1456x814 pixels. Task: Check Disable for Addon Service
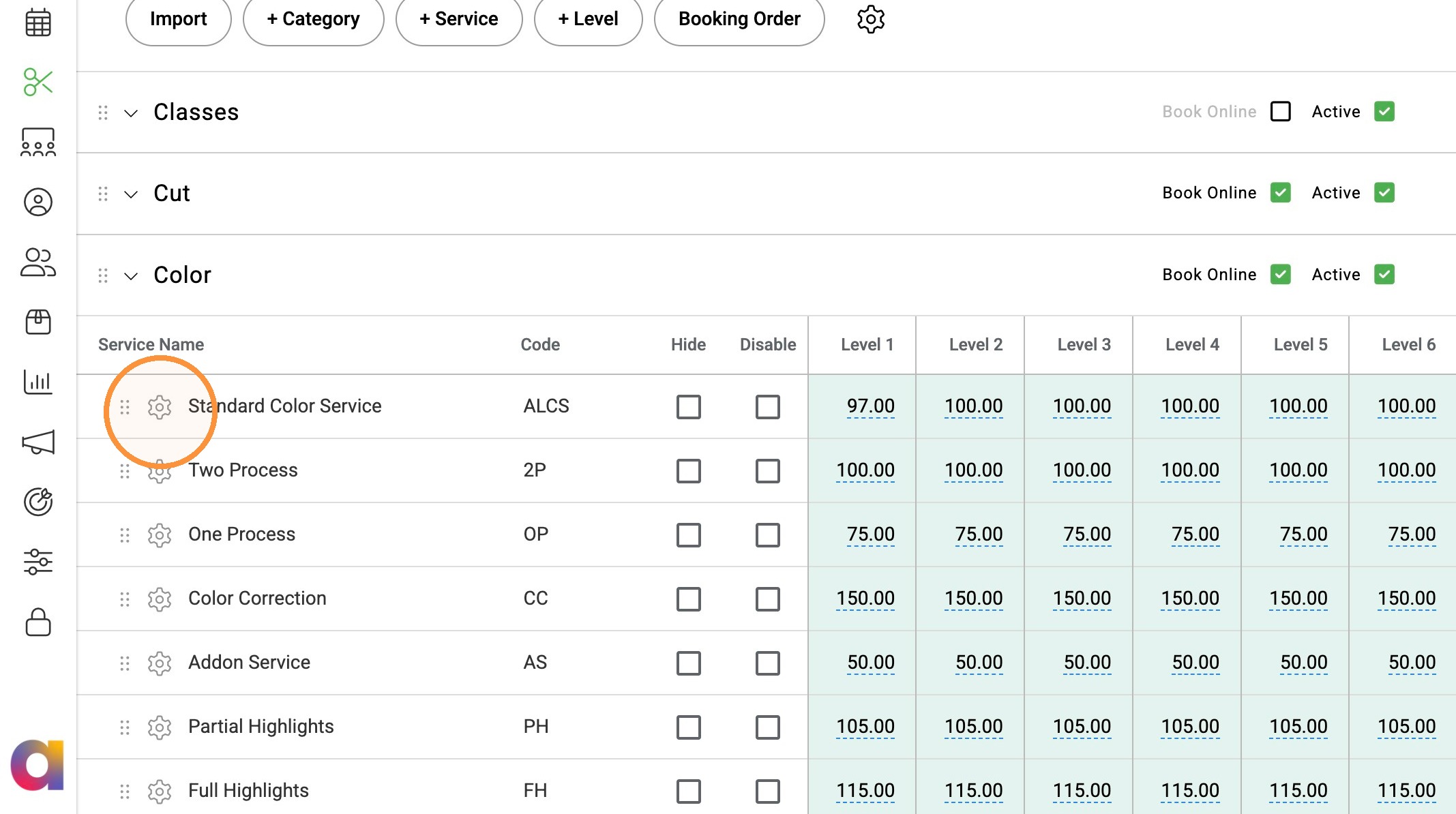click(x=768, y=663)
